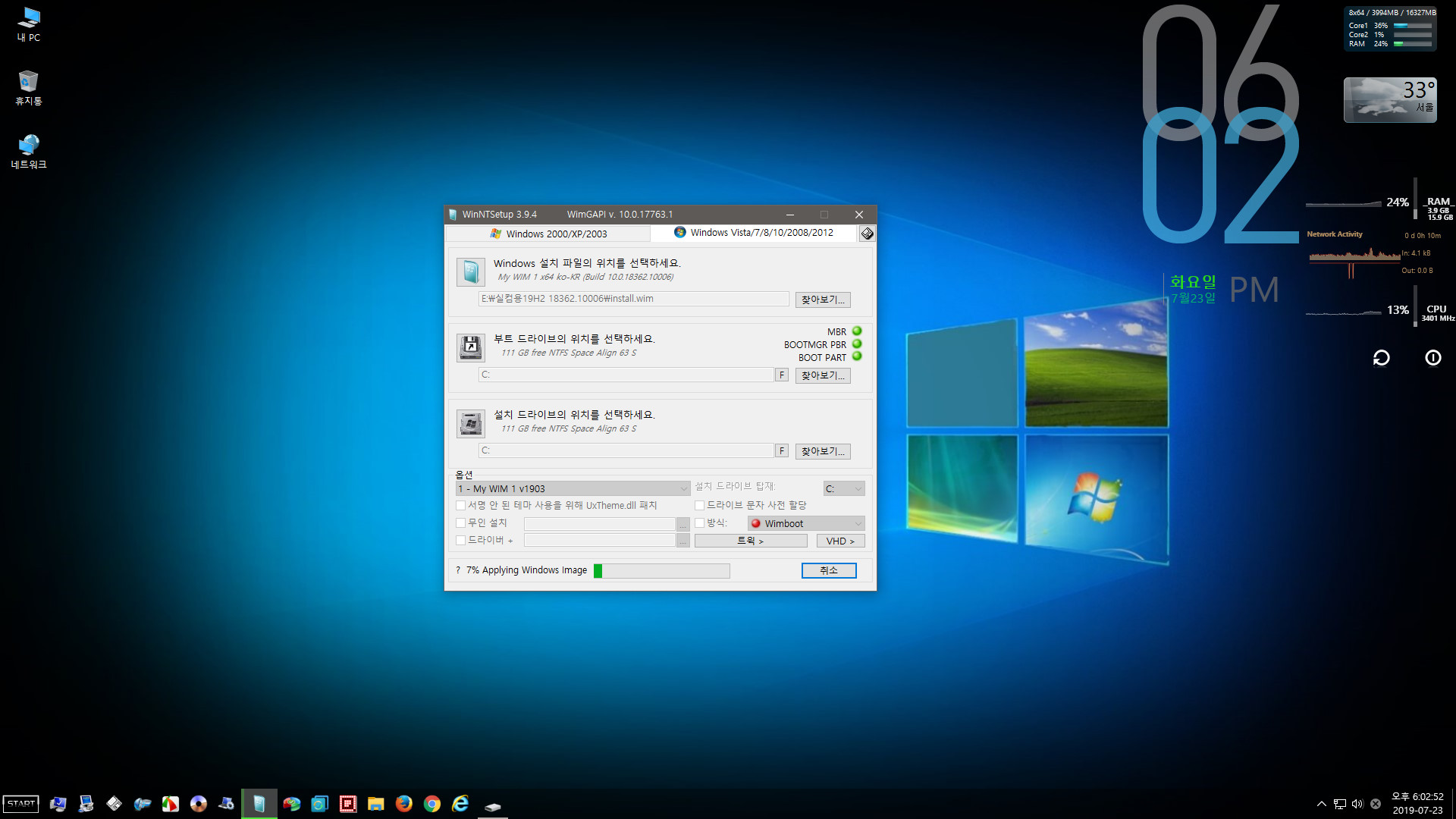The width and height of the screenshot is (1456, 819).
Task: Click the power icon in desktop widget
Action: pos(1433,357)
